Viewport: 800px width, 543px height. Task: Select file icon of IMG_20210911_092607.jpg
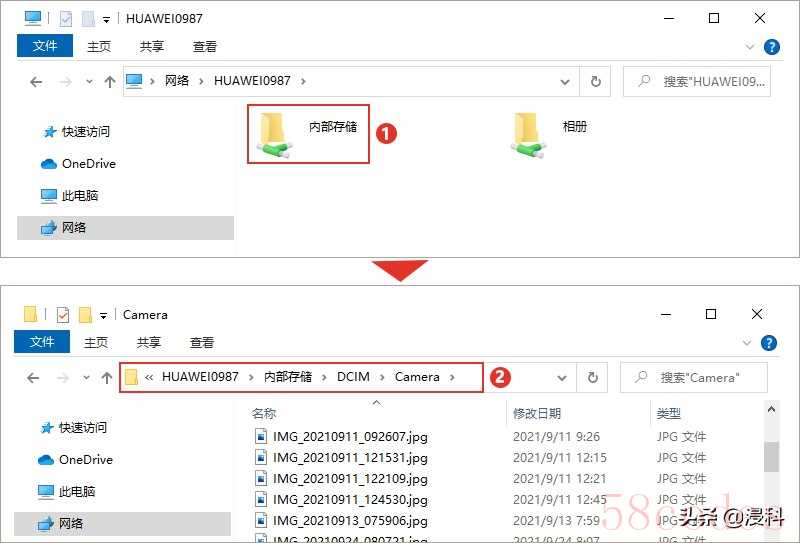point(261,436)
